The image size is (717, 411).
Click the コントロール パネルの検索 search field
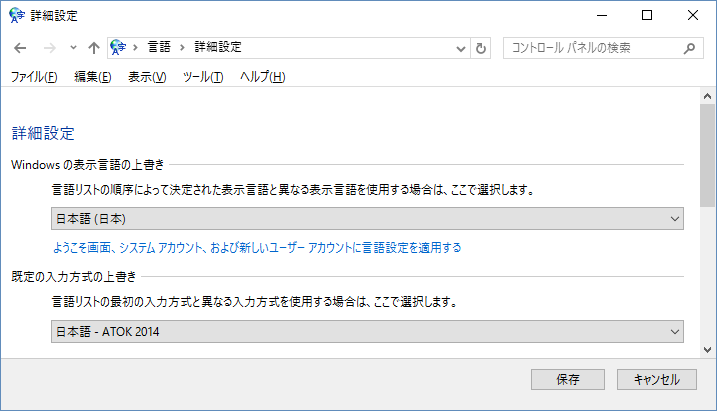pos(593,48)
